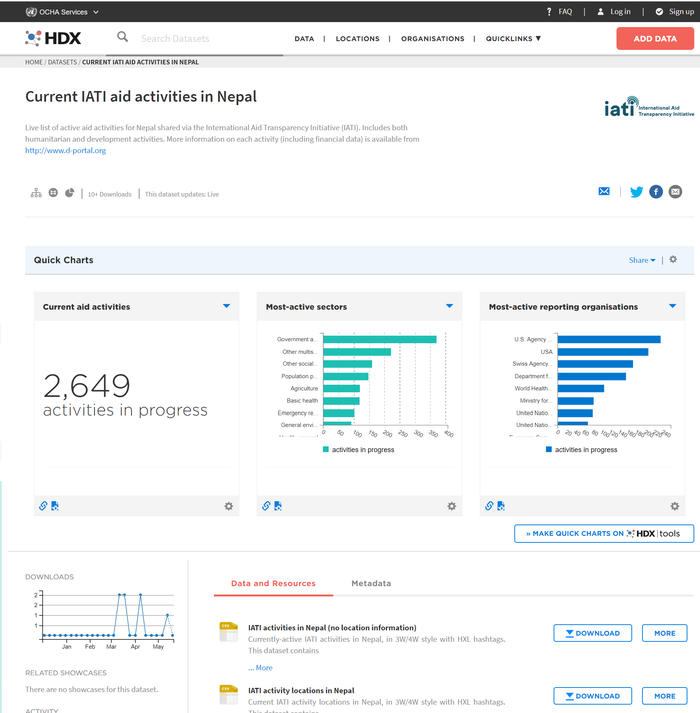The width and height of the screenshot is (700, 713).
Task: Click the pie chart icon under the description
Action: pyautogui.click(x=69, y=193)
